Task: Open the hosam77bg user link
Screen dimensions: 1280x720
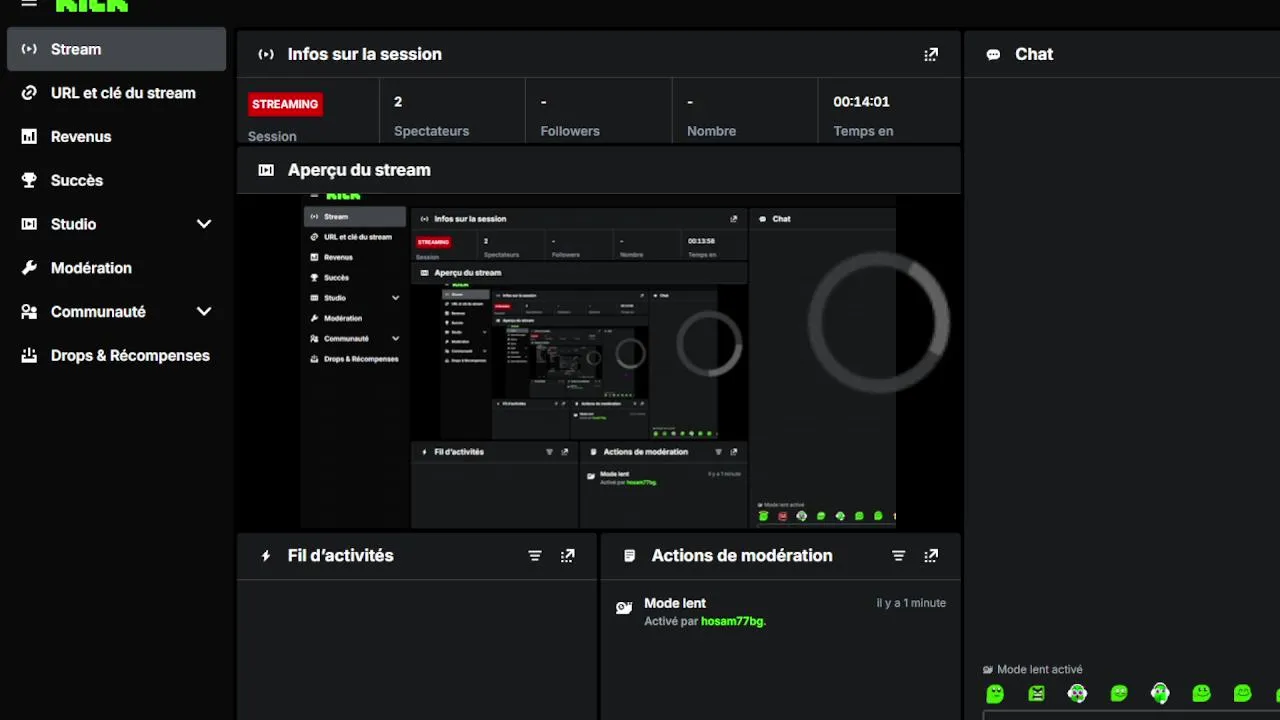Action: coord(732,621)
